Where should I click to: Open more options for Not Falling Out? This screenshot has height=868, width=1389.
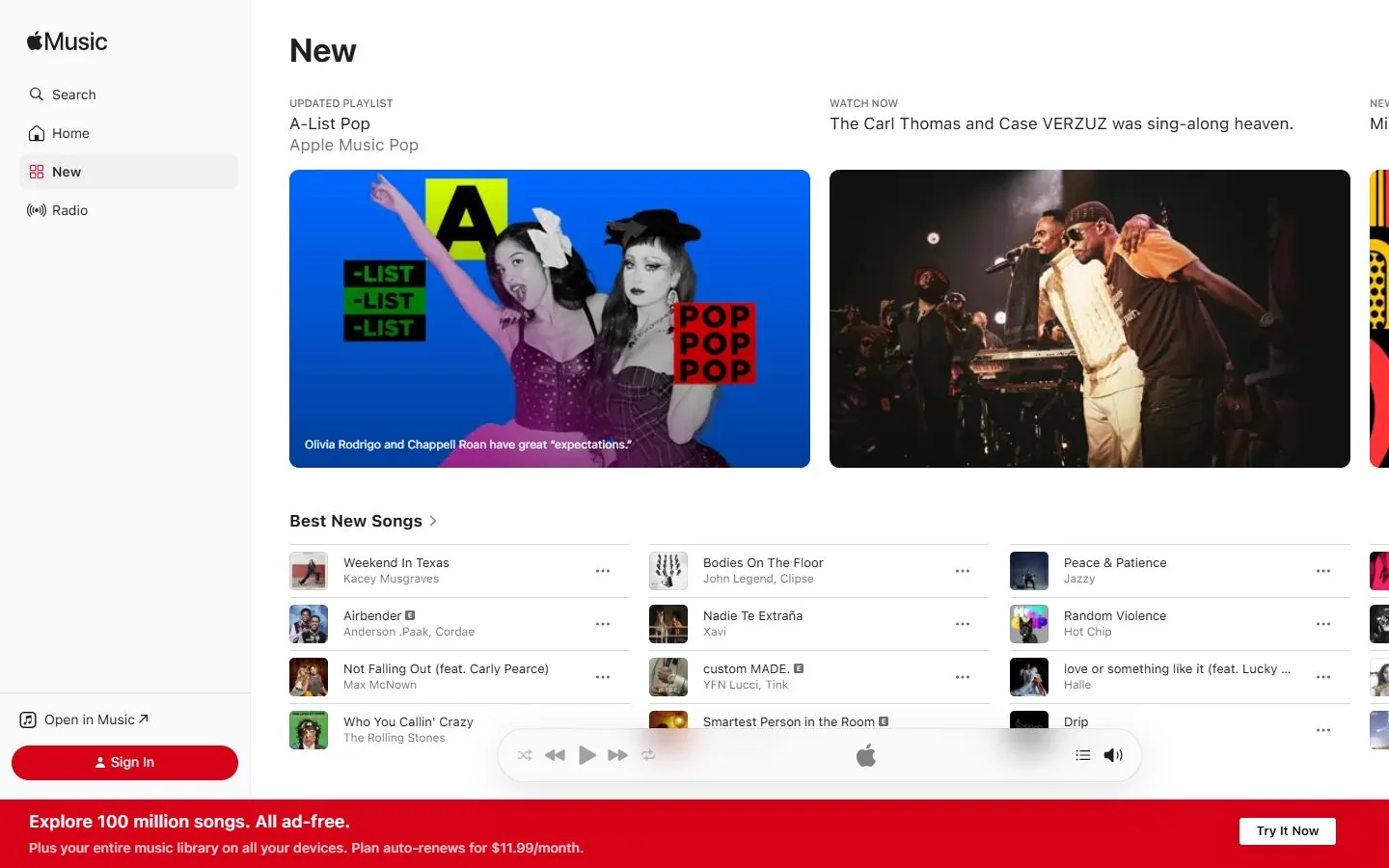[603, 677]
